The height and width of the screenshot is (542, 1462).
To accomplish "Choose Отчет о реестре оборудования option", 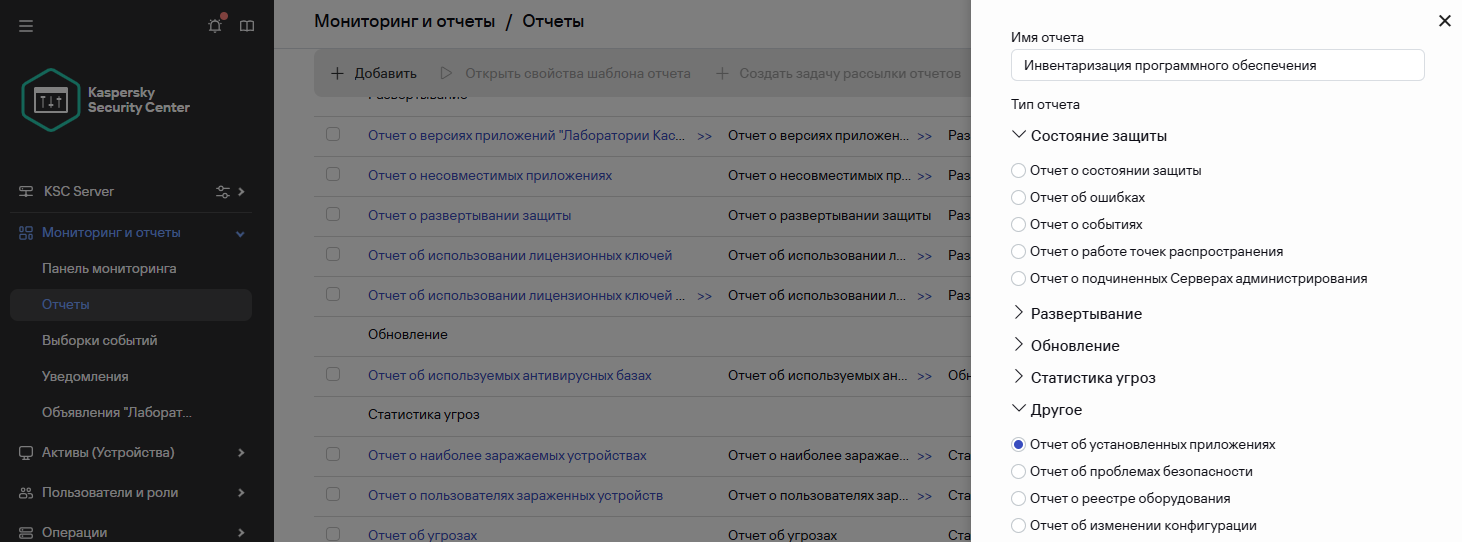I will (1018, 498).
